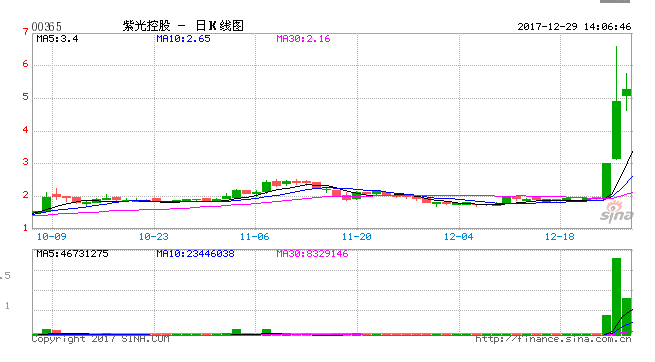Click the price axis label 3

[25, 162]
